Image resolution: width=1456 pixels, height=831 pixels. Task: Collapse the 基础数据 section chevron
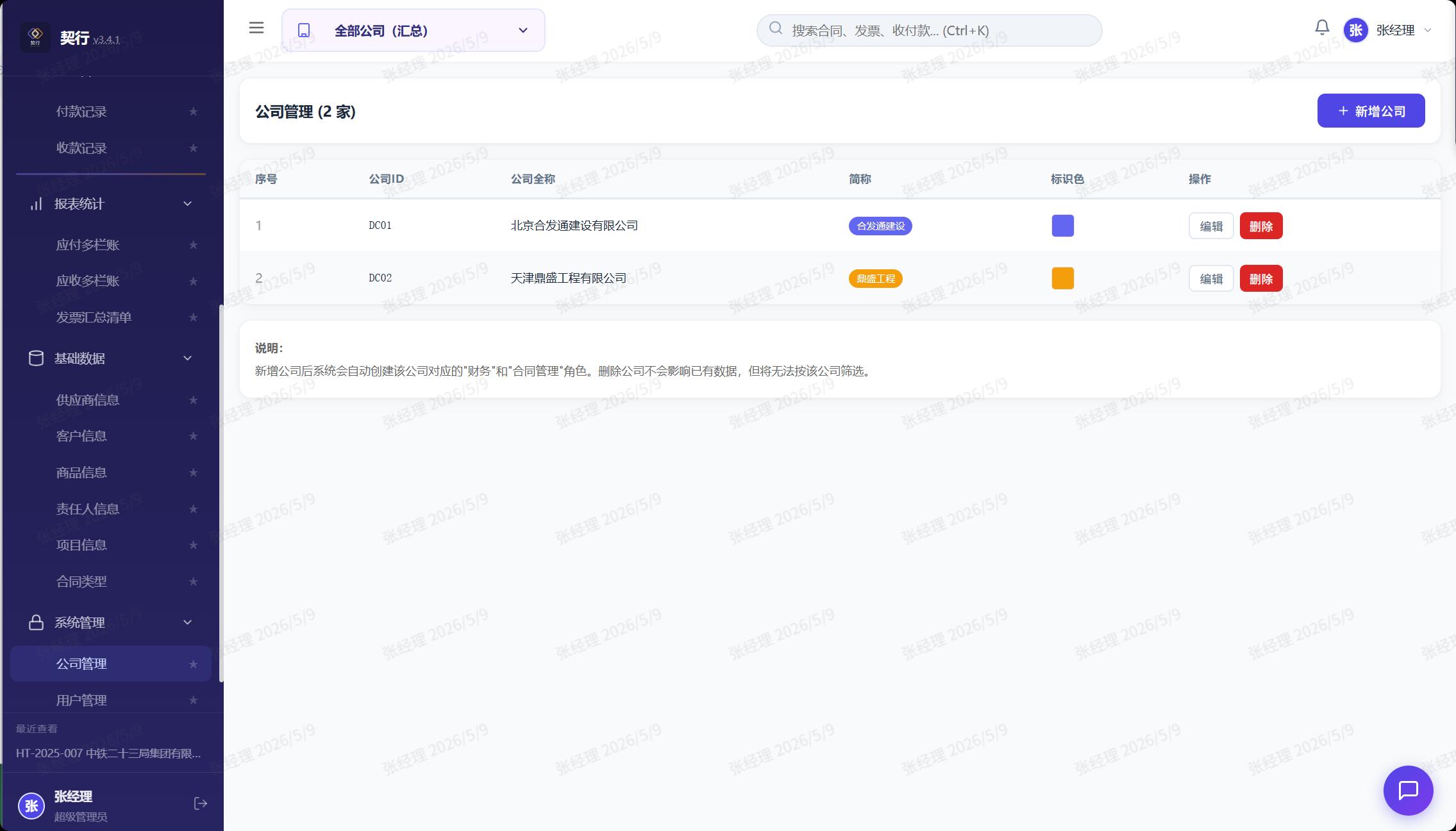coord(188,358)
